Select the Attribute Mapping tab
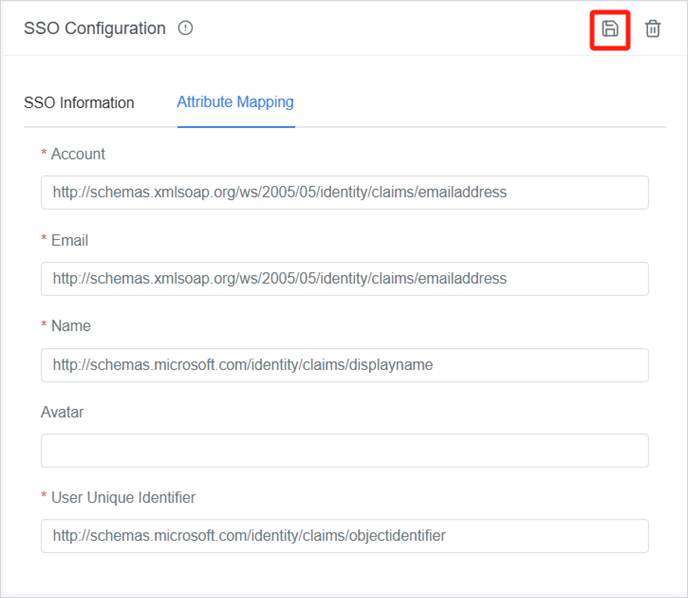 (235, 102)
